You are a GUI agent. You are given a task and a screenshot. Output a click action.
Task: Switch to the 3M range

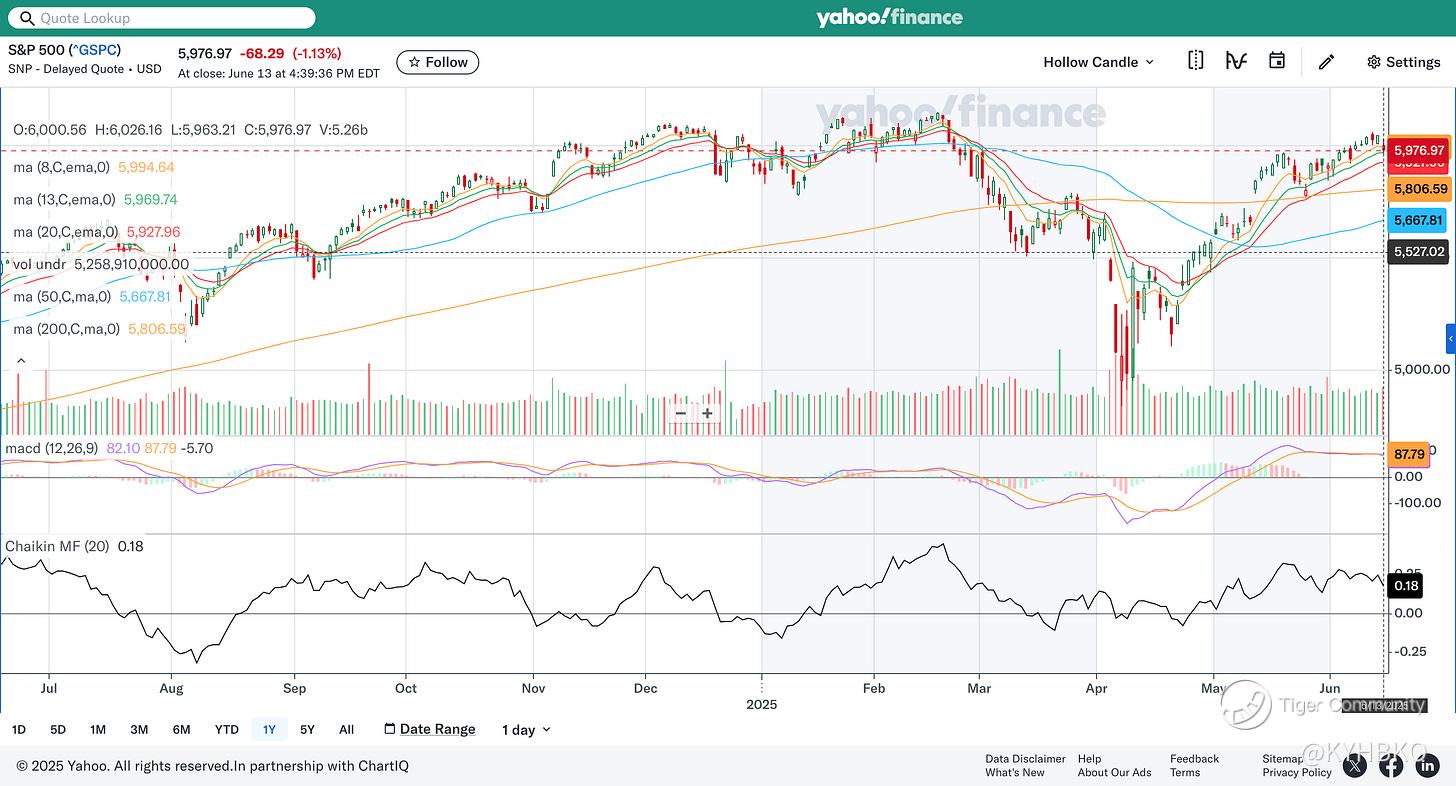[x=139, y=729]
